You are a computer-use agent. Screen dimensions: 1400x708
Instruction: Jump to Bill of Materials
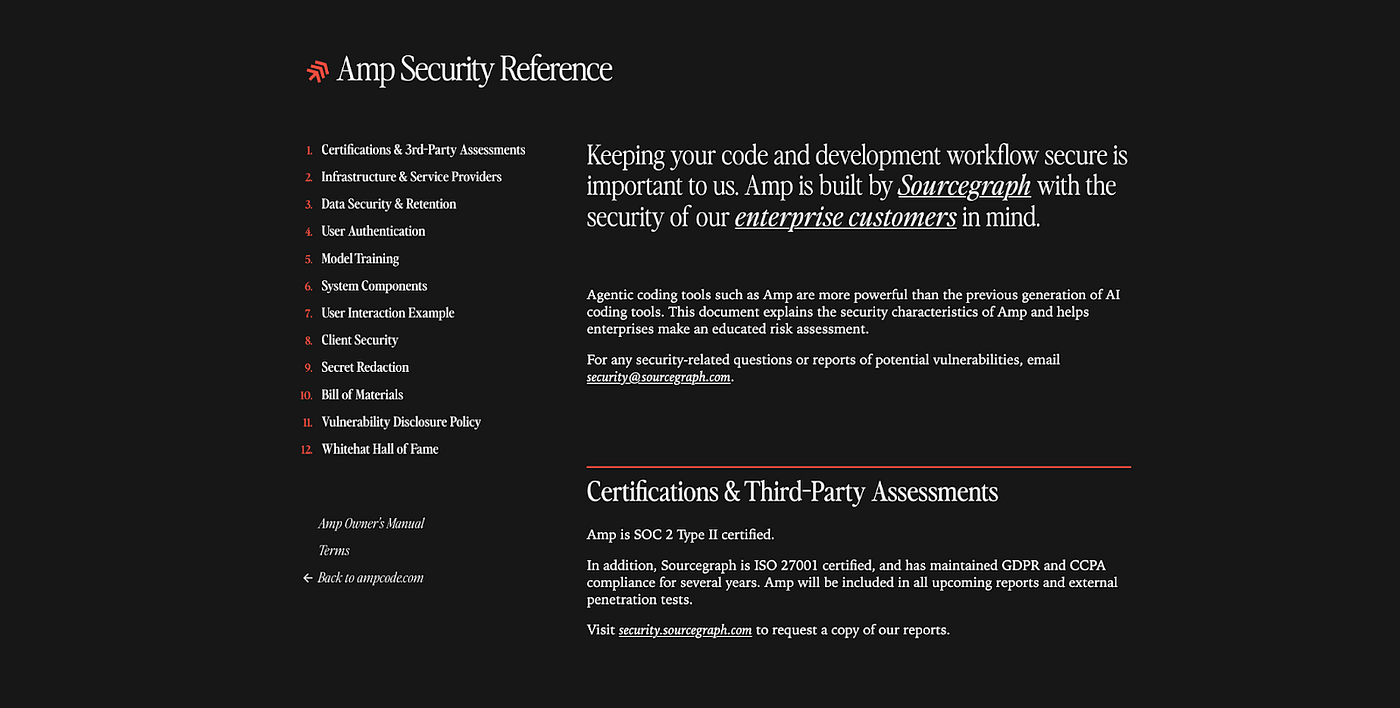coord(362,395)
